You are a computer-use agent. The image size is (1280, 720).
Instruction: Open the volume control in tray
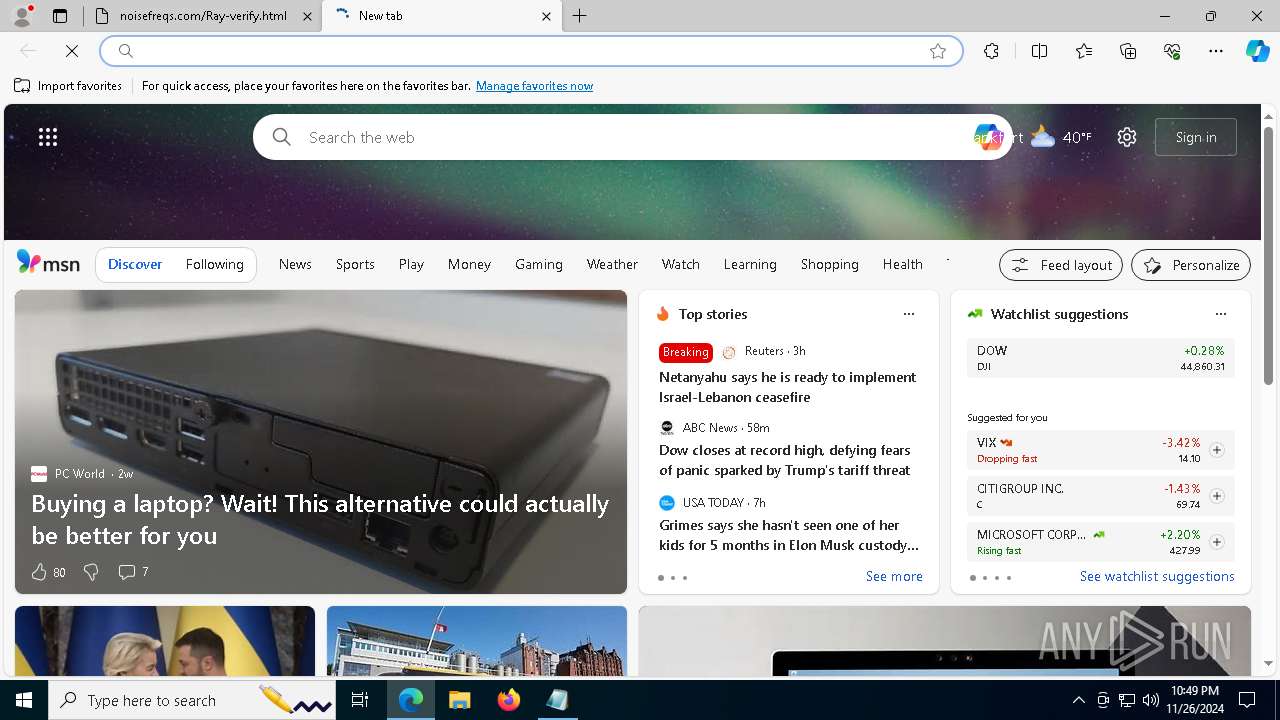(1150, 700)
